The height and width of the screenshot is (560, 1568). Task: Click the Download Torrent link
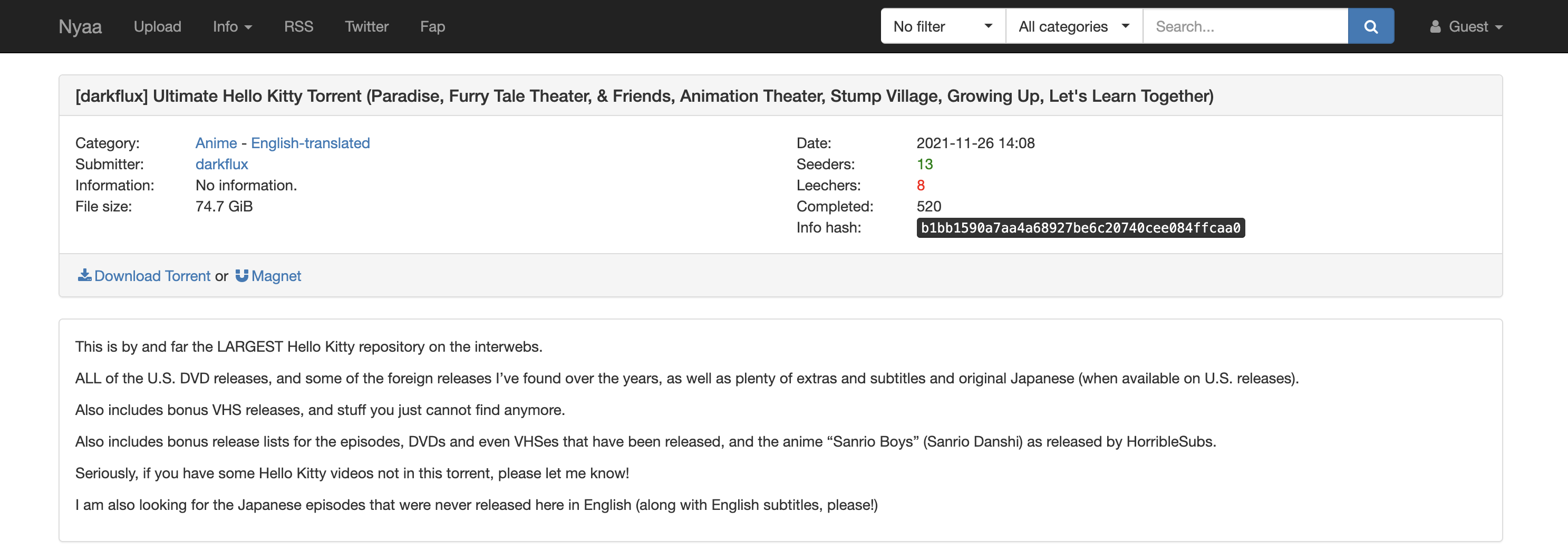[152, 276]
